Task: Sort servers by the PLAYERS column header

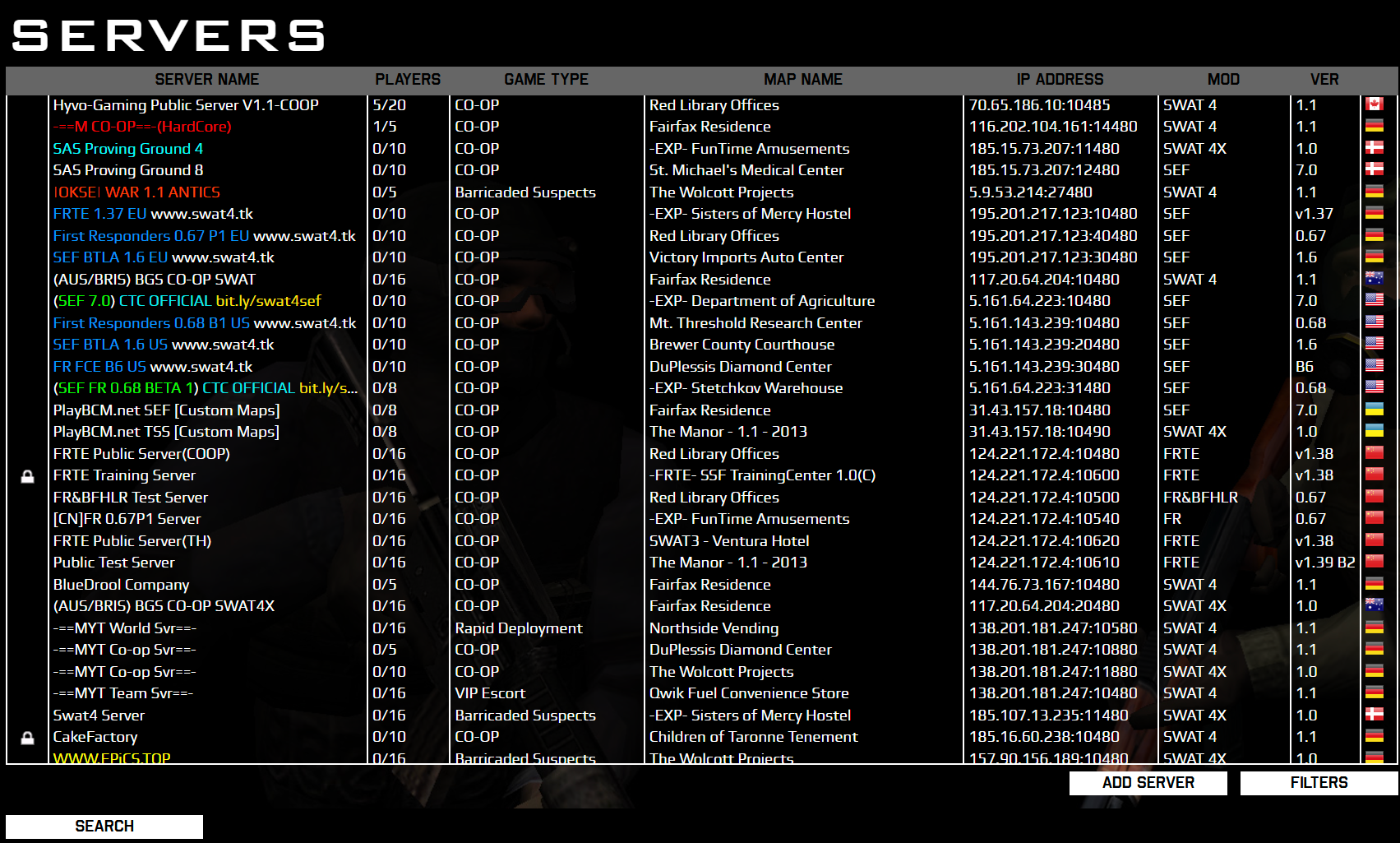Action: coord(408,79)
